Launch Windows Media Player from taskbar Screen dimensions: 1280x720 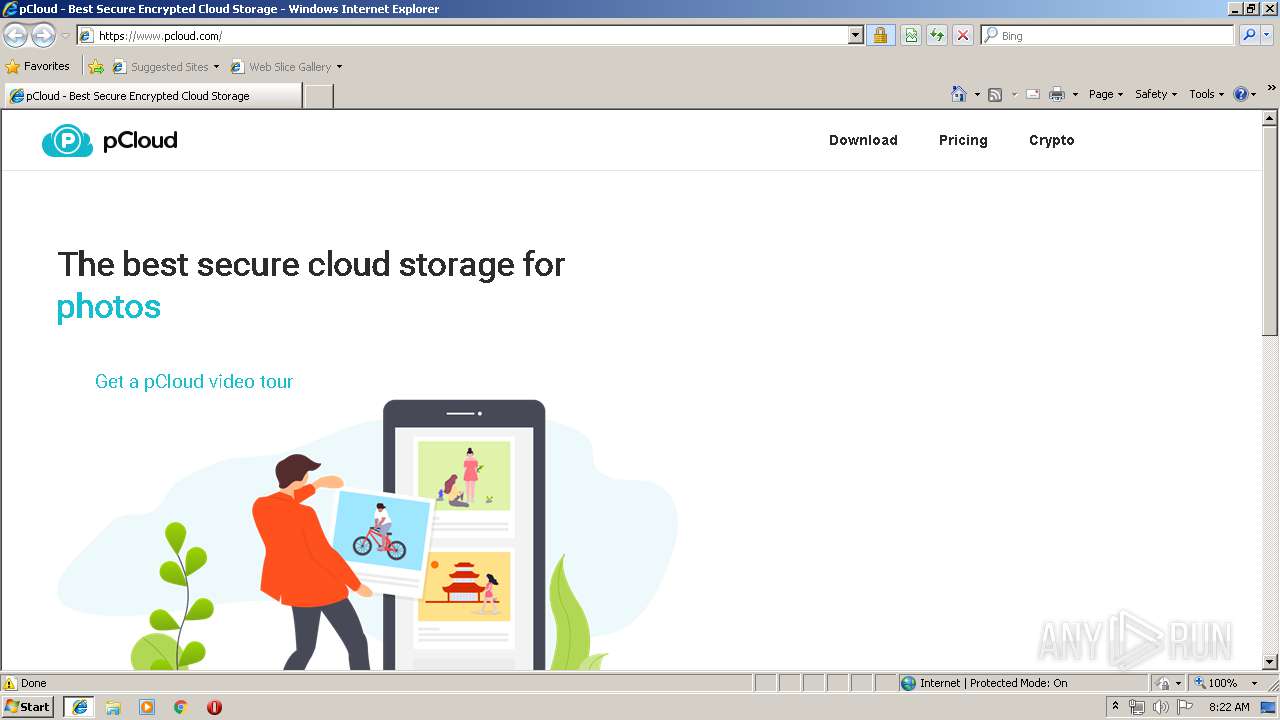point(147,707)
